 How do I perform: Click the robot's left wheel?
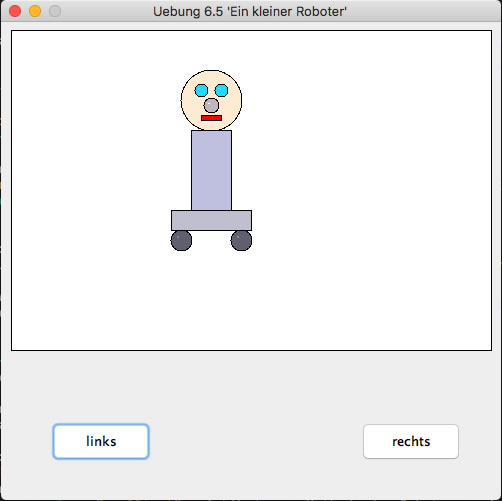[x=181, y=240]
